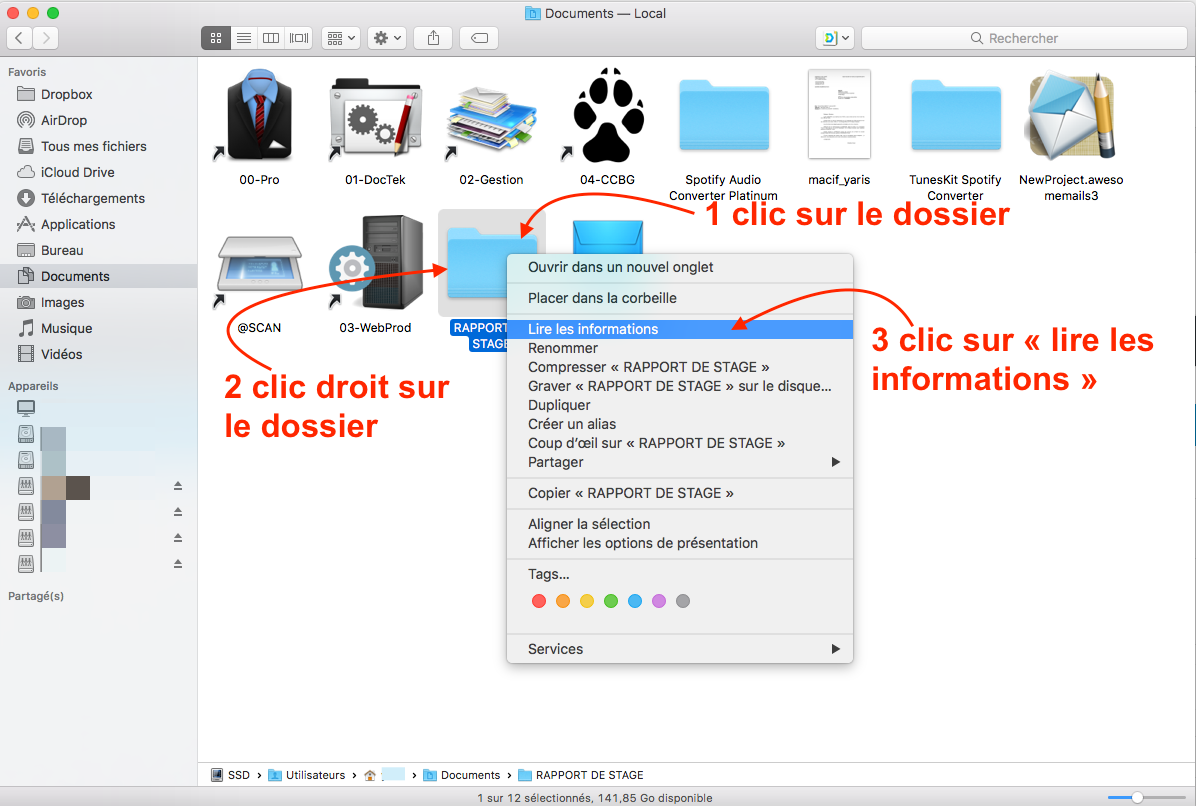Open Téléchargements in the sidebar
This screenshot has height=806, width=1196.
pos(93,198)
